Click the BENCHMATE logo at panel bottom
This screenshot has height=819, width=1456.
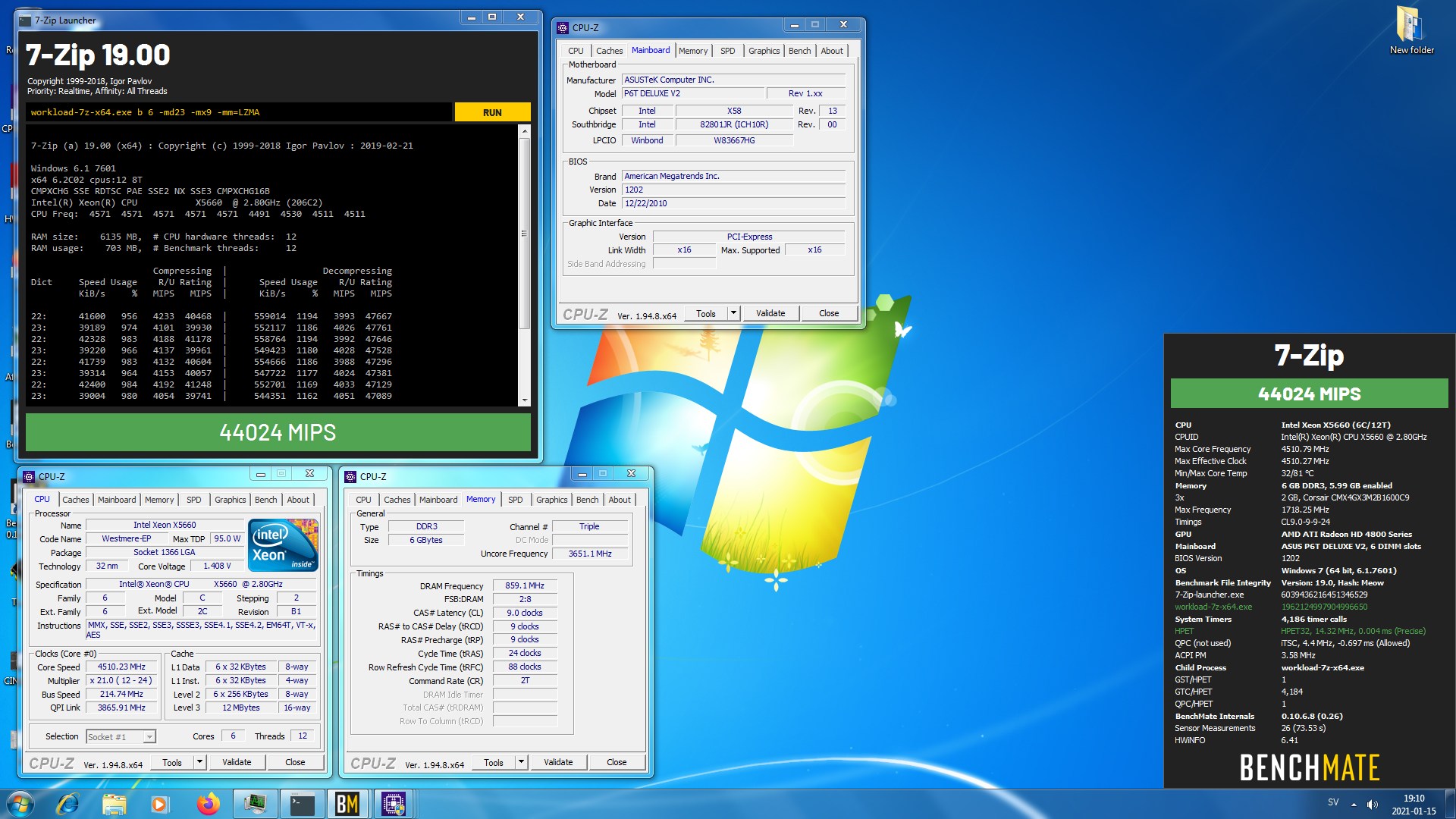pyautogui.click(x=1310, y=767)
